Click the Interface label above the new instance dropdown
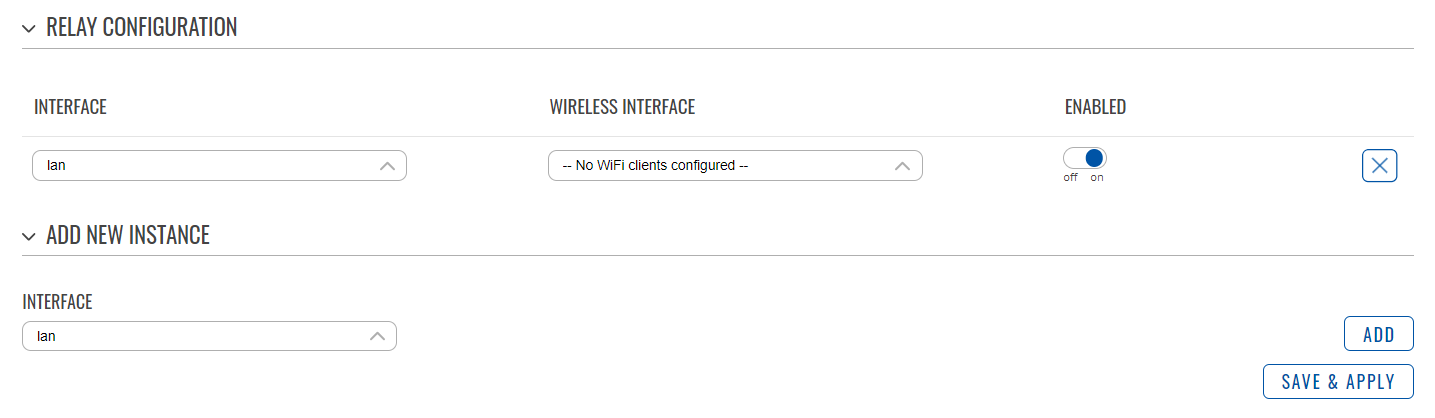 pos(57,301)
